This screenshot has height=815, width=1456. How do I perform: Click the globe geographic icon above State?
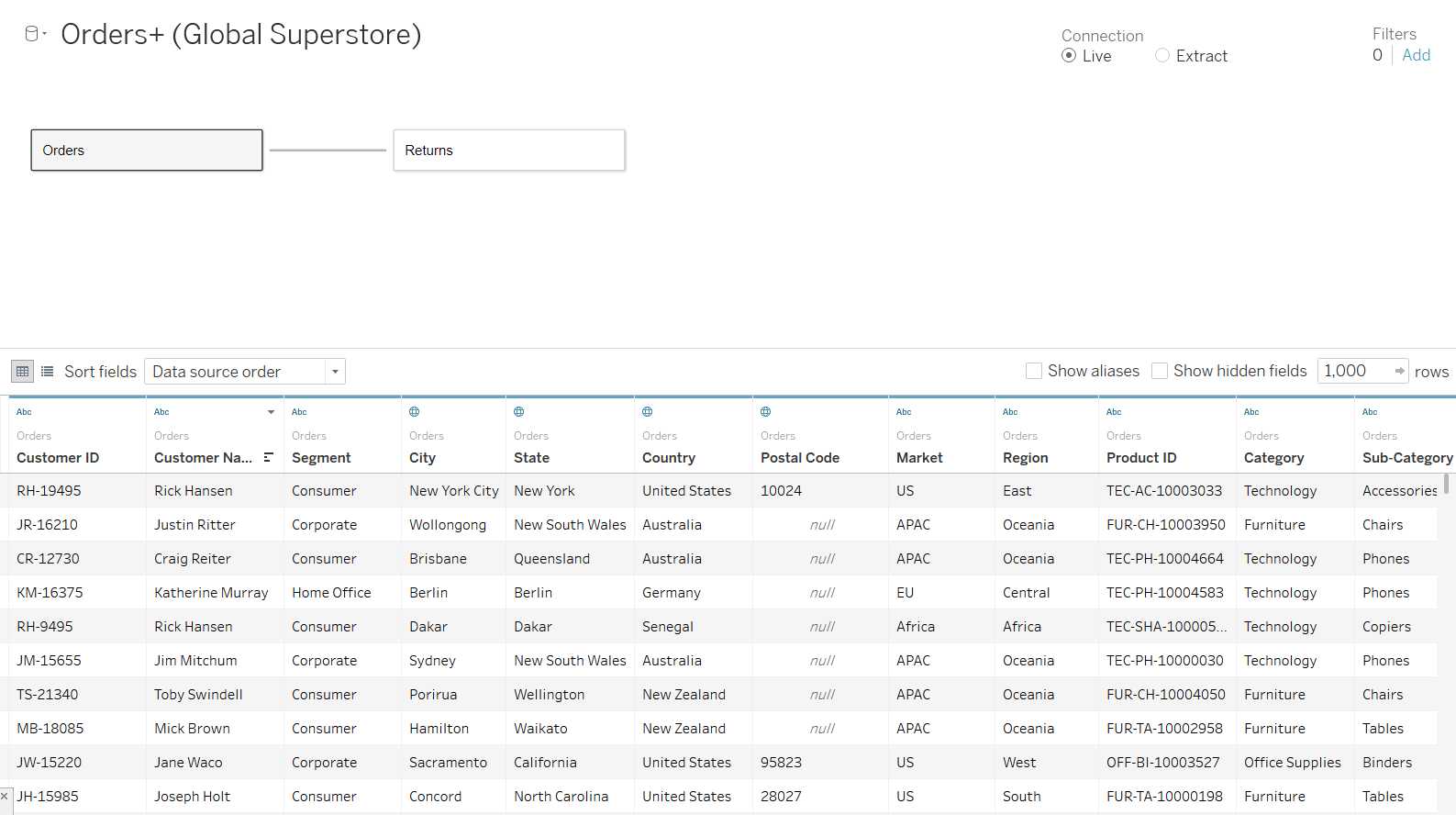pyautogui.click(x=519, y=412)
